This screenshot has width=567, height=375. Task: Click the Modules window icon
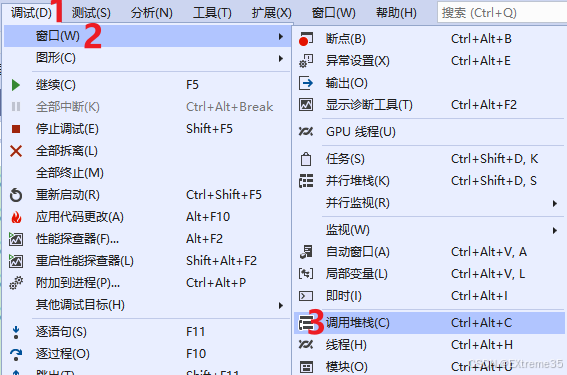pyautogui.click(x=306, y=367)
